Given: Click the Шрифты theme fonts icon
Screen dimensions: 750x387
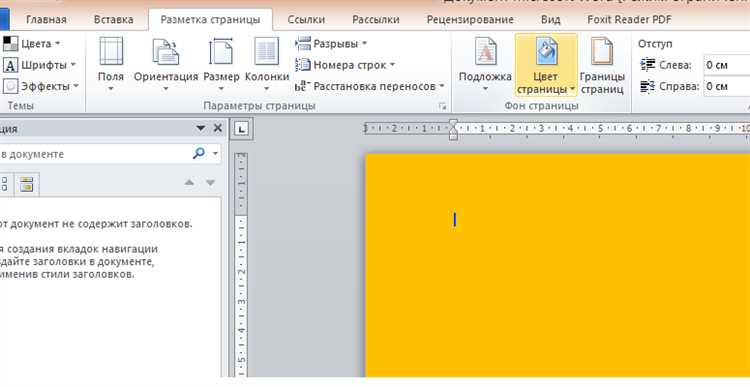Looking at the screenshot, I should 11,65.
